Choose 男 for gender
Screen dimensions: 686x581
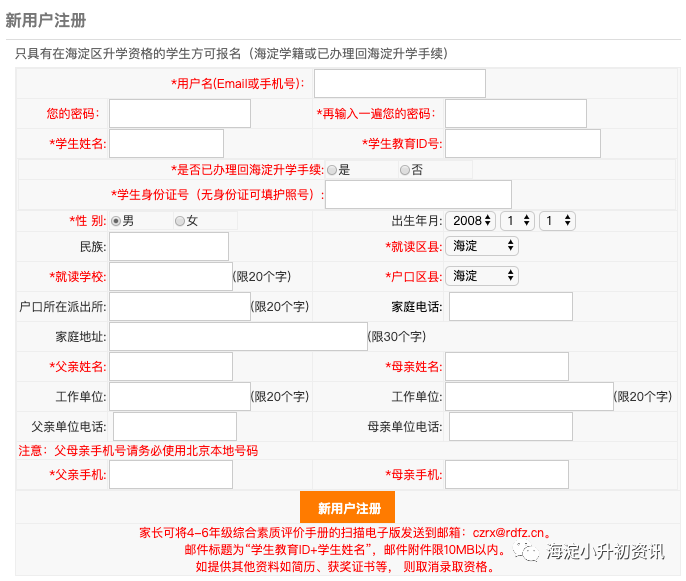(116, 221)
